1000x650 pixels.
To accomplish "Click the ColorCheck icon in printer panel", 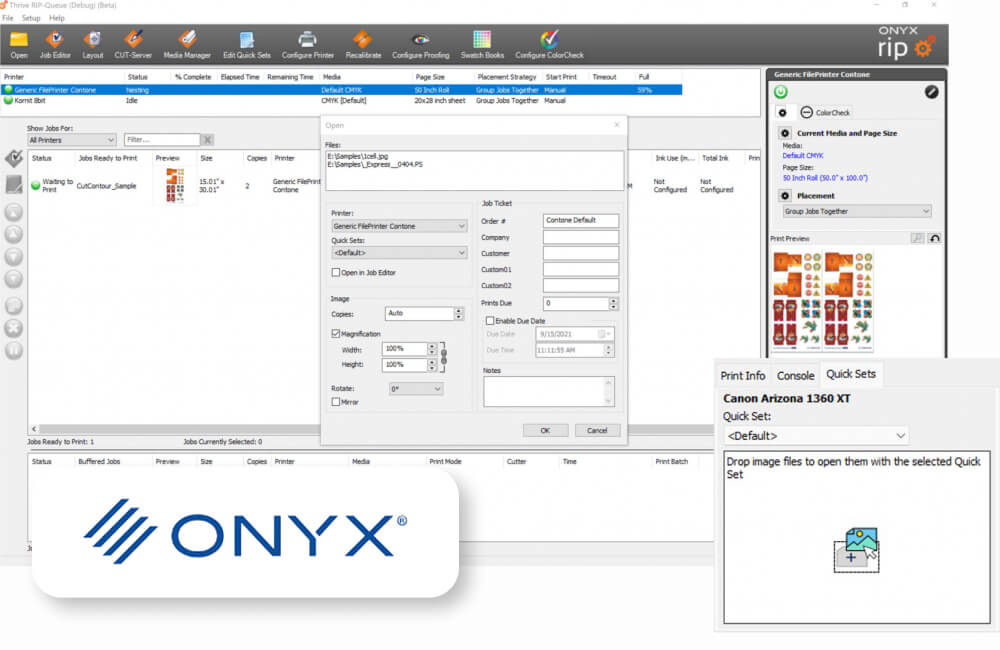I will [806, 112].
